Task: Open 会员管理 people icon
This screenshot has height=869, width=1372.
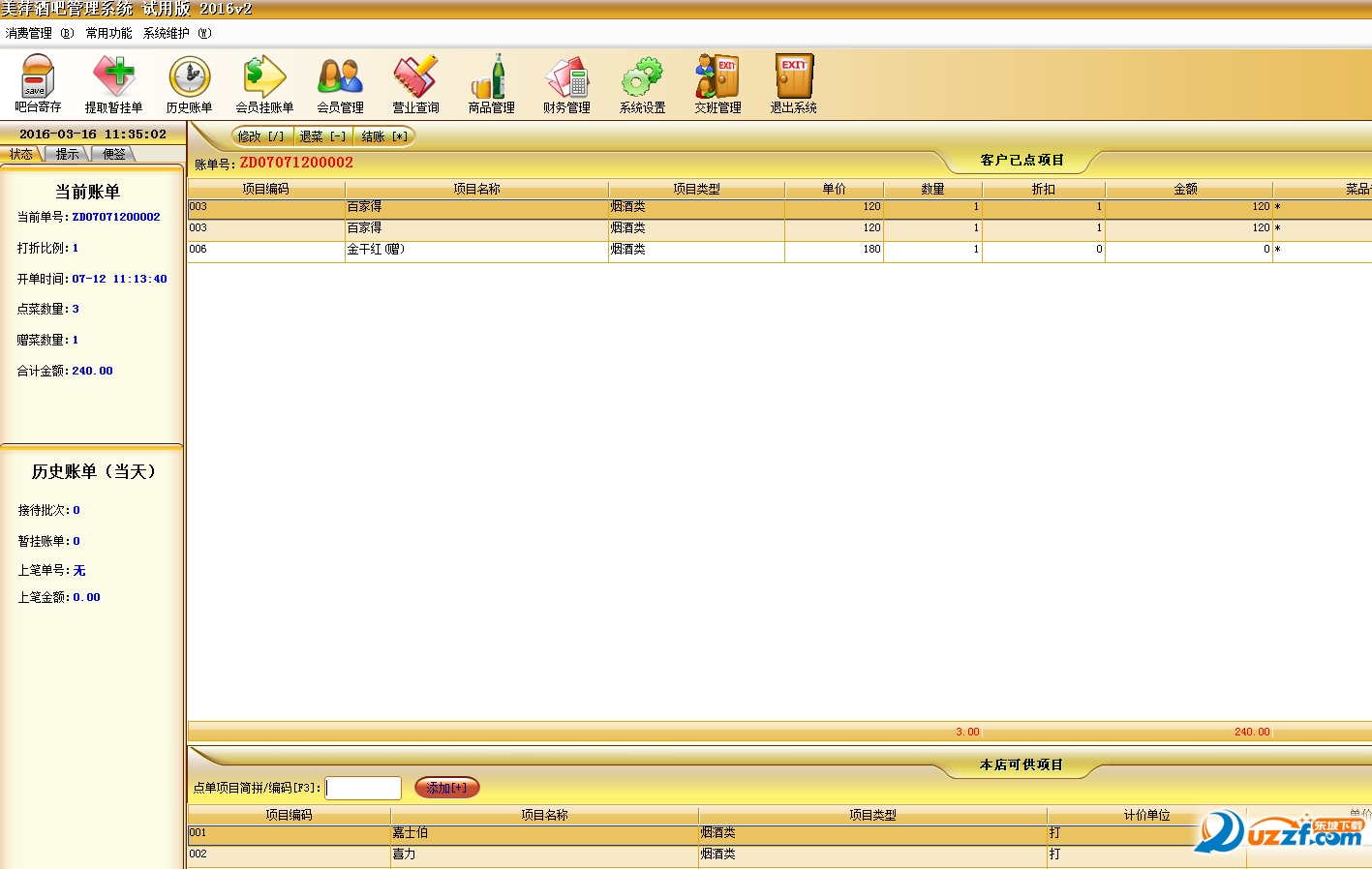Action: [x=340, y=83]
